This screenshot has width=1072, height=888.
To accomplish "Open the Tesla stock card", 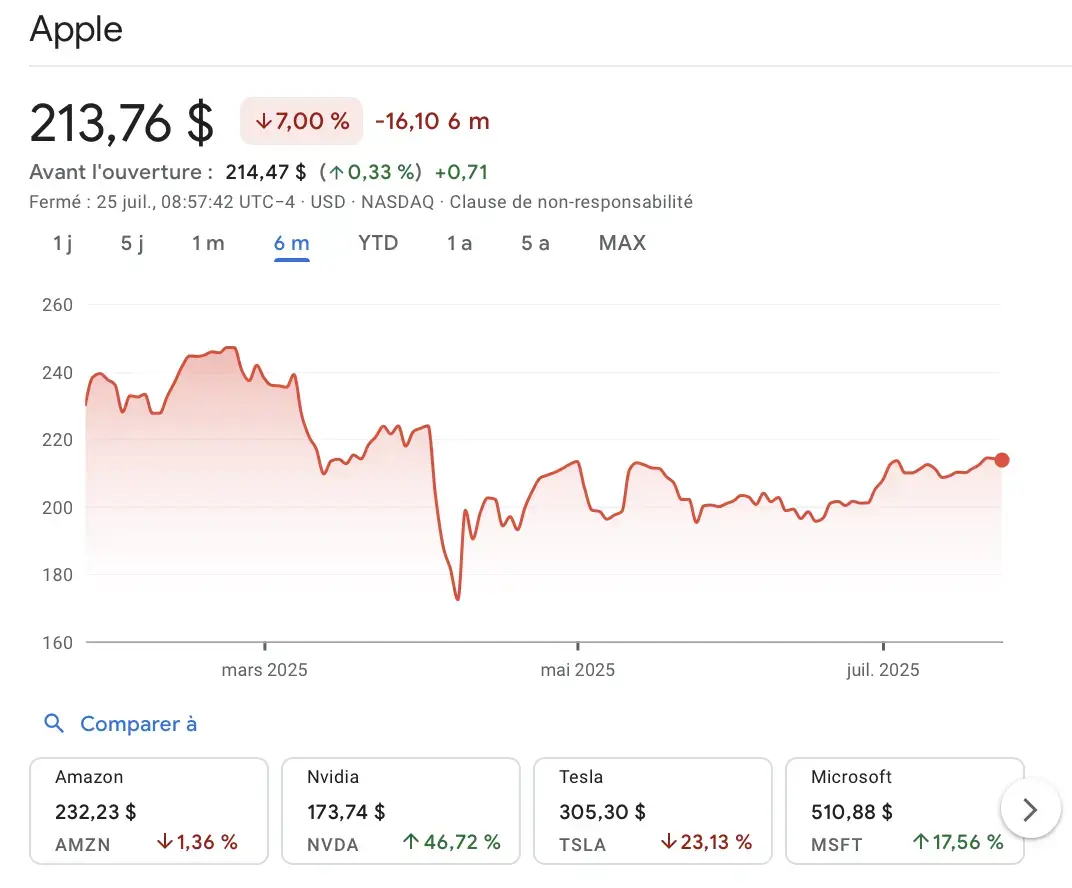I will point(653,810).
